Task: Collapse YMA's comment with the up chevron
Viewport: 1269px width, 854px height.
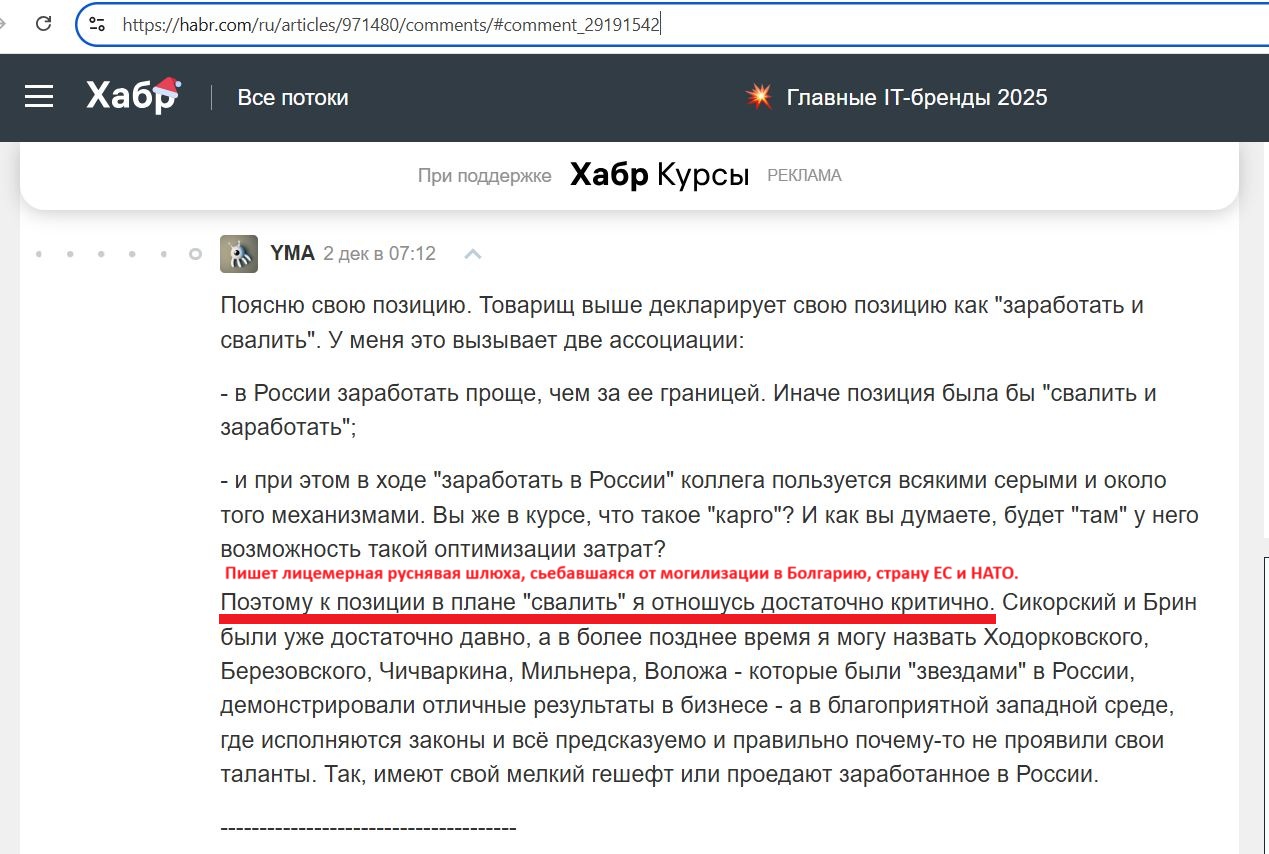Action: click(x=472, y=254)
